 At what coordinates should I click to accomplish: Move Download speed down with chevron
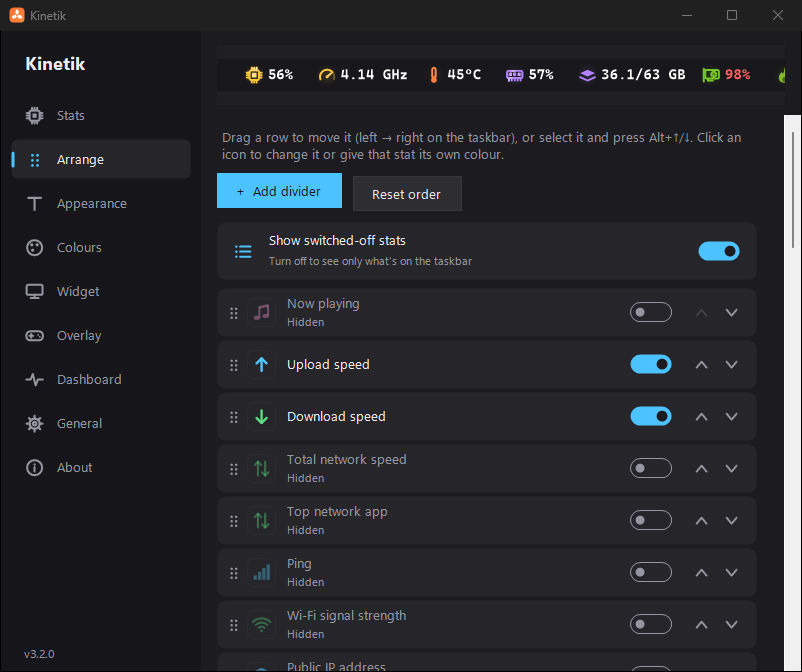coord(731,417)
